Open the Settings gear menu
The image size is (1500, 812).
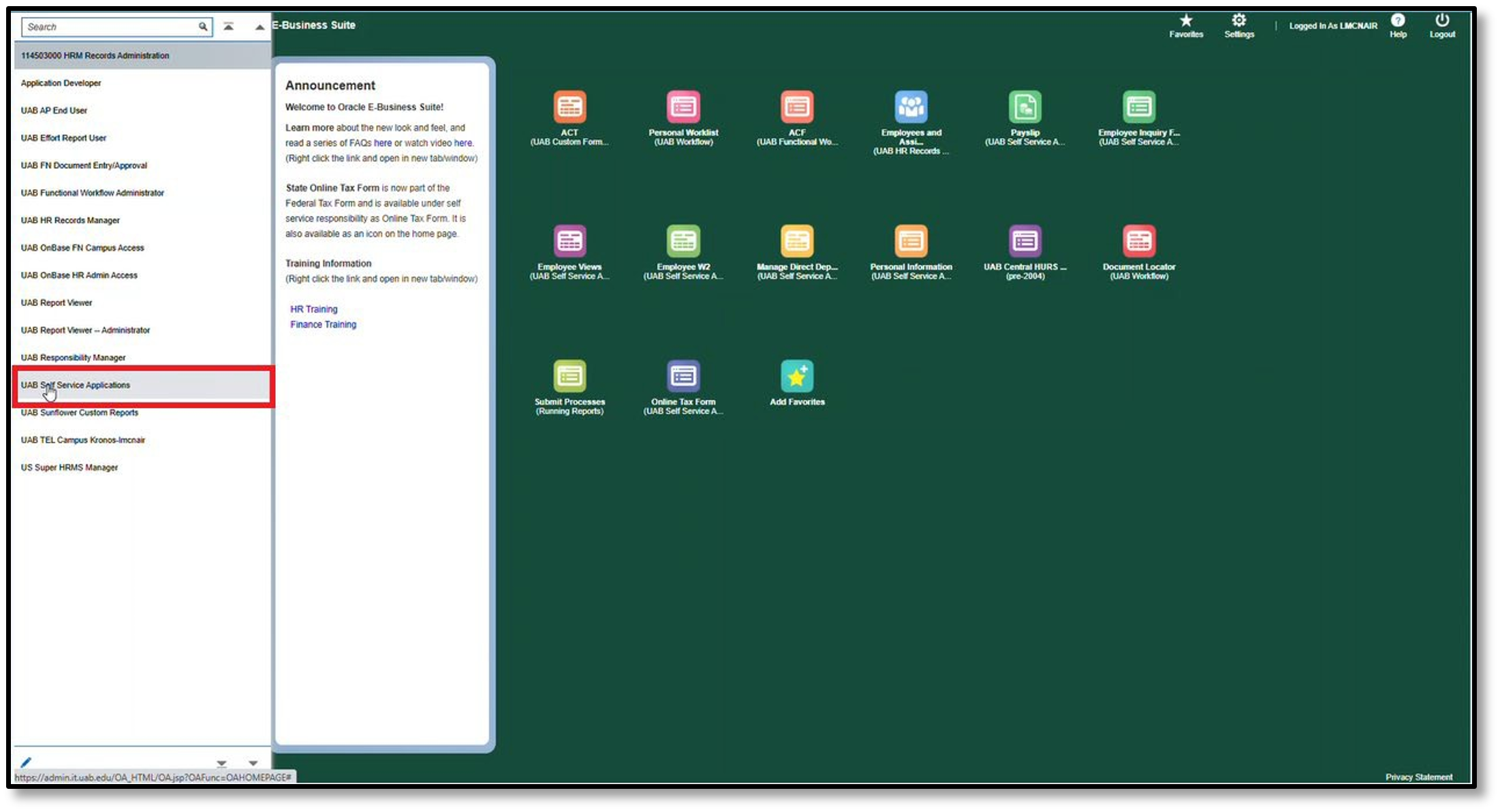(1238, 21)
